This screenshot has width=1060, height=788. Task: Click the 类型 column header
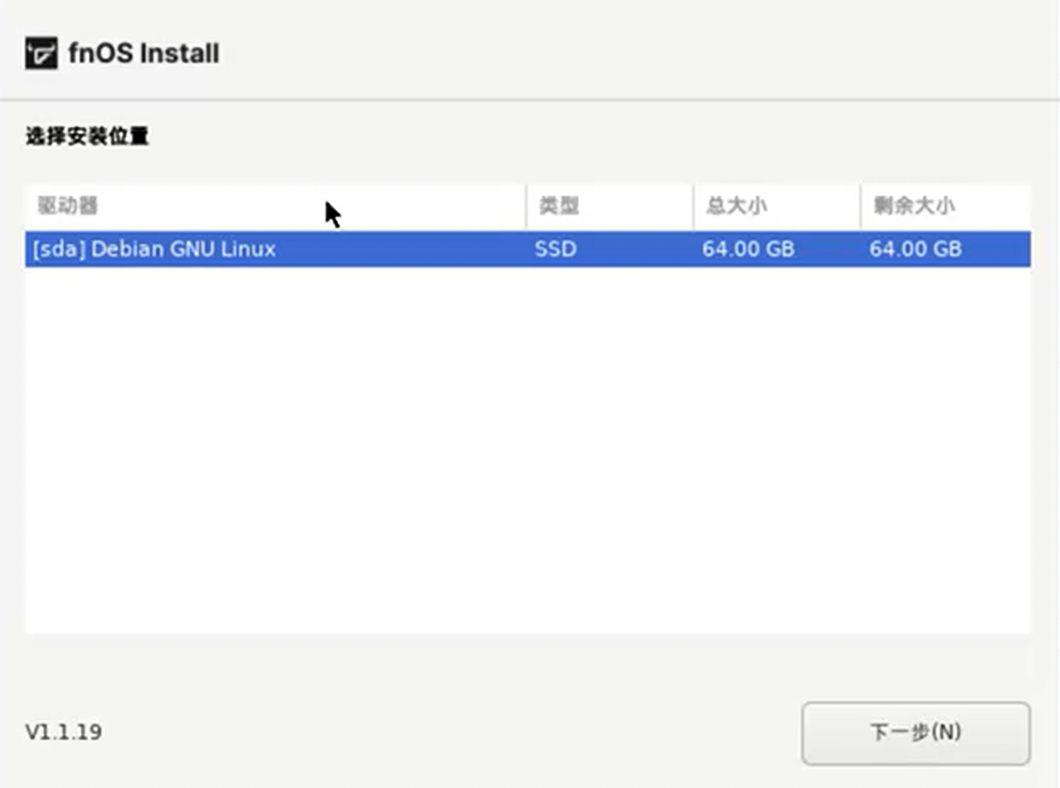(610, 205)
